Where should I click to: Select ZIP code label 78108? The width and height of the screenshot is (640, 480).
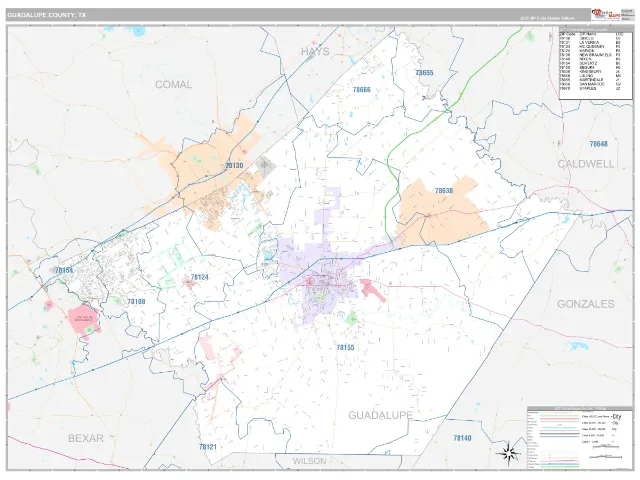pos(136,302)
